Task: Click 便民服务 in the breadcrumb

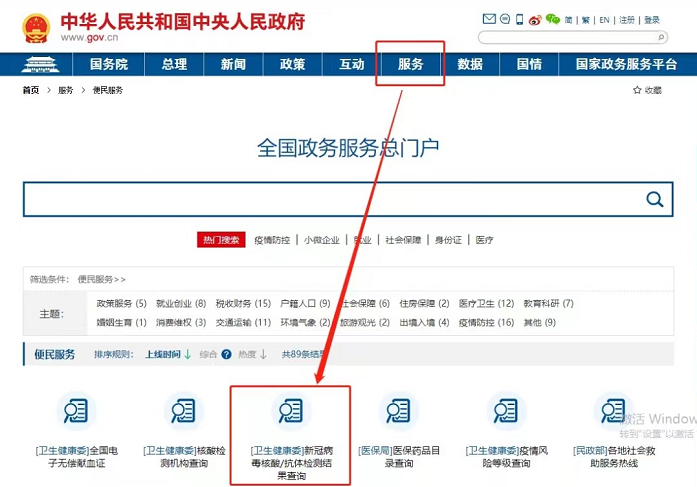Action: (108, 90)
